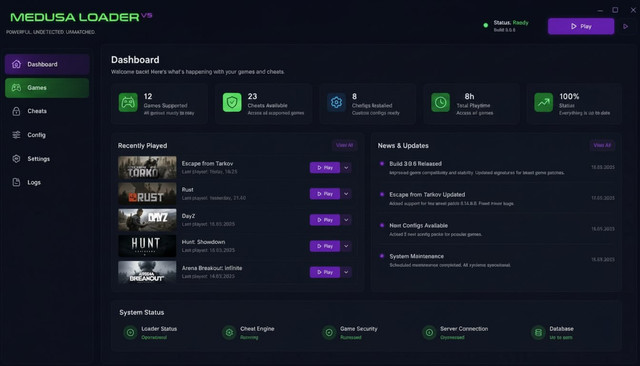Click the Arena Breakout thumbnail
Image resolution: width=640 pixels, height=366 pixels.
click(x=147, y=272)
